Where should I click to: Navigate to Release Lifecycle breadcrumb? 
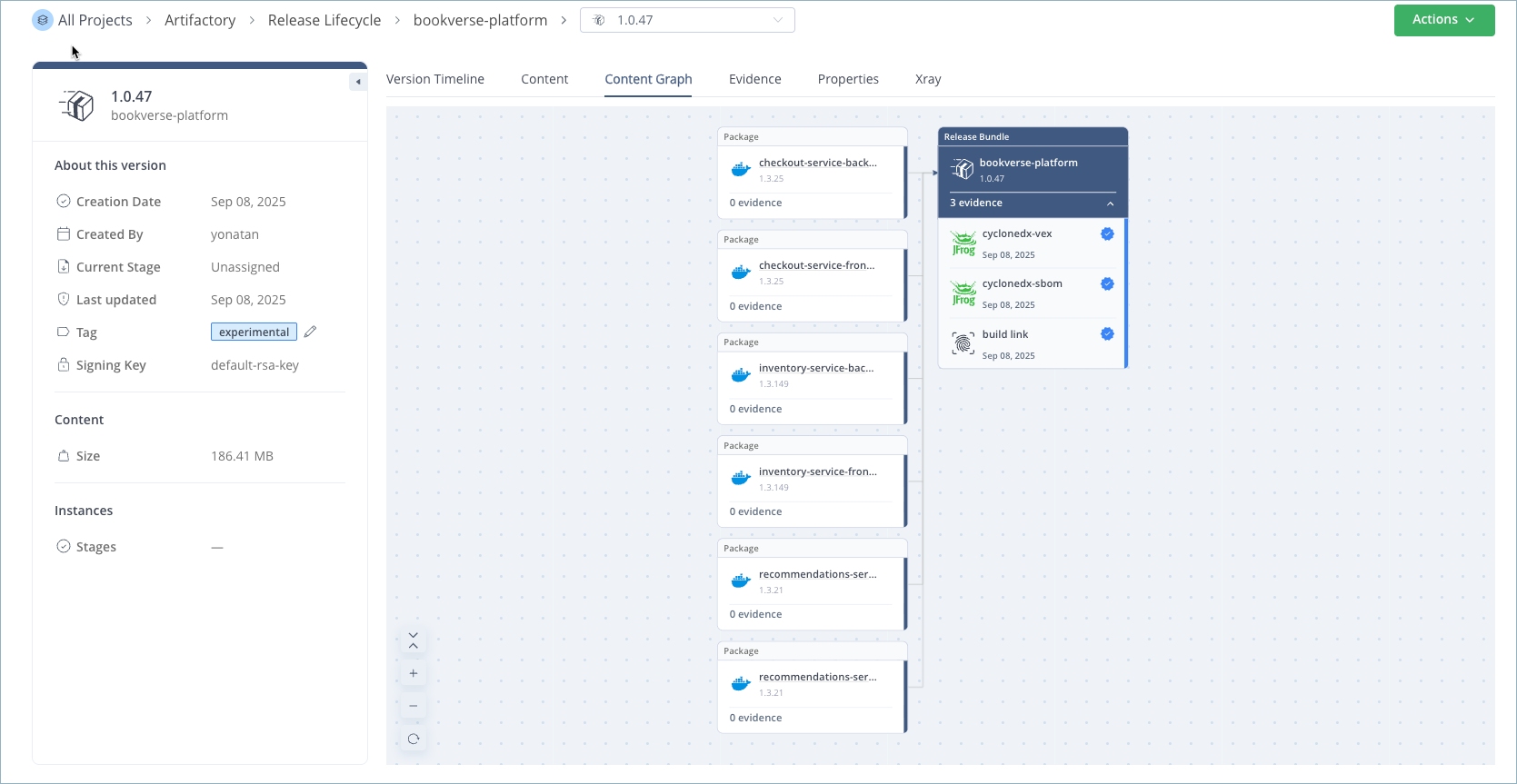(324, 20)
